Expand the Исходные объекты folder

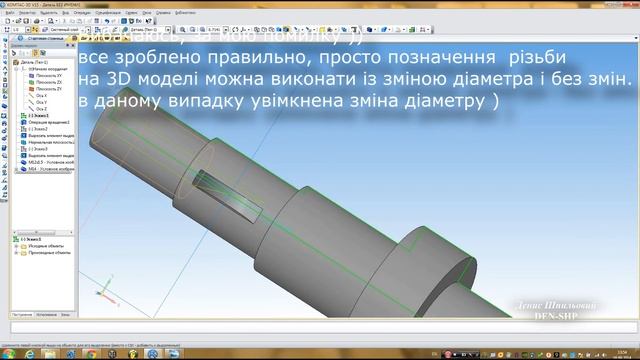click(x=16, y=246)
